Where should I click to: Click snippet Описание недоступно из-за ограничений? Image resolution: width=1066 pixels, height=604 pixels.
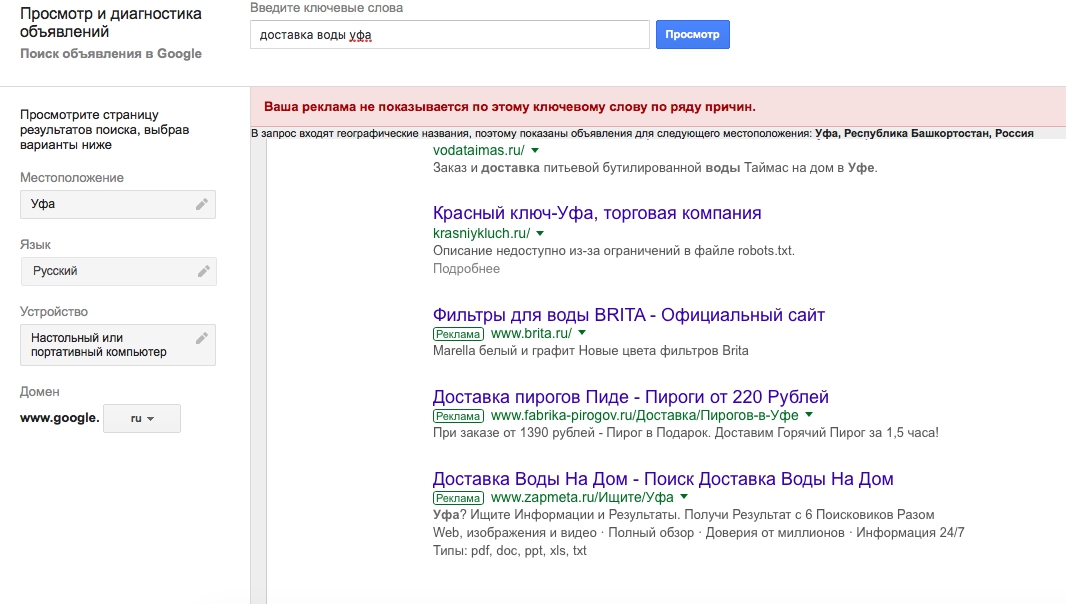[x=614, y=250]
